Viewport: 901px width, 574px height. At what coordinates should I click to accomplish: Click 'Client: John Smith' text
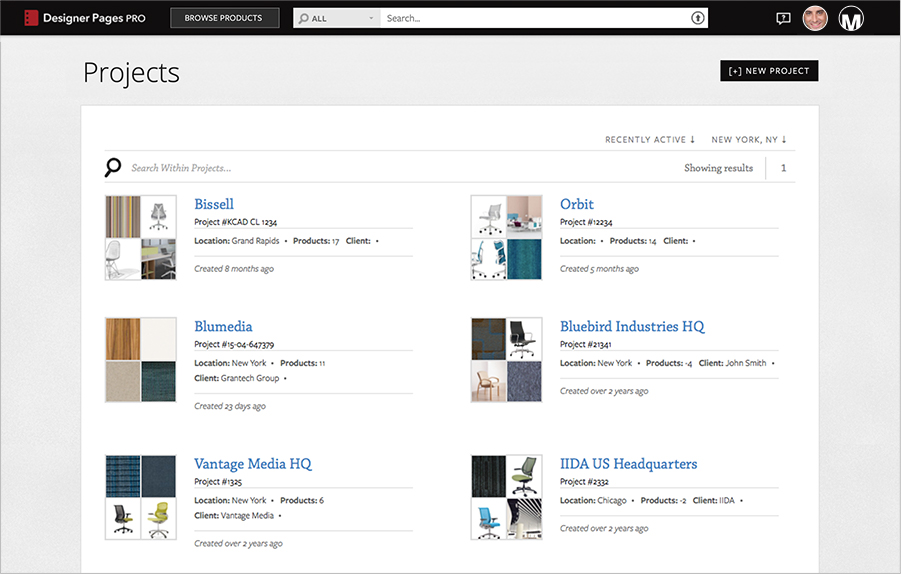point(733,363)
